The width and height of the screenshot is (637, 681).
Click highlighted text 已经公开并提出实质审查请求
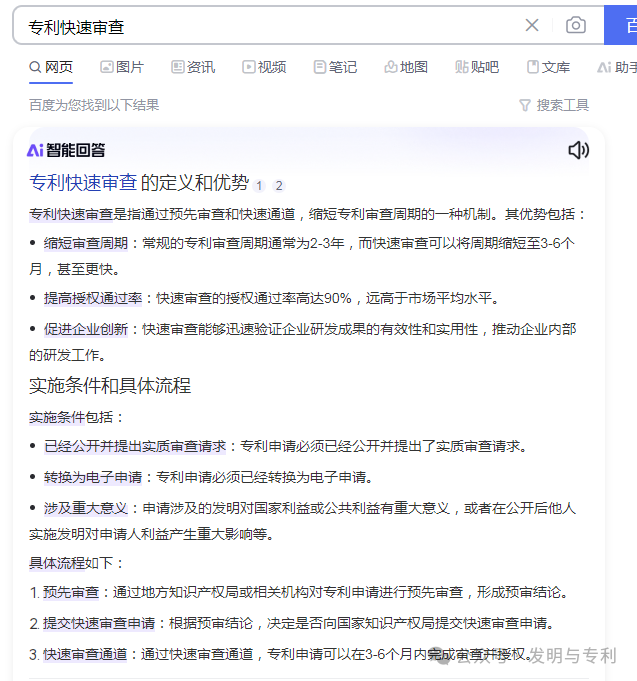click(x=135, y=446)
